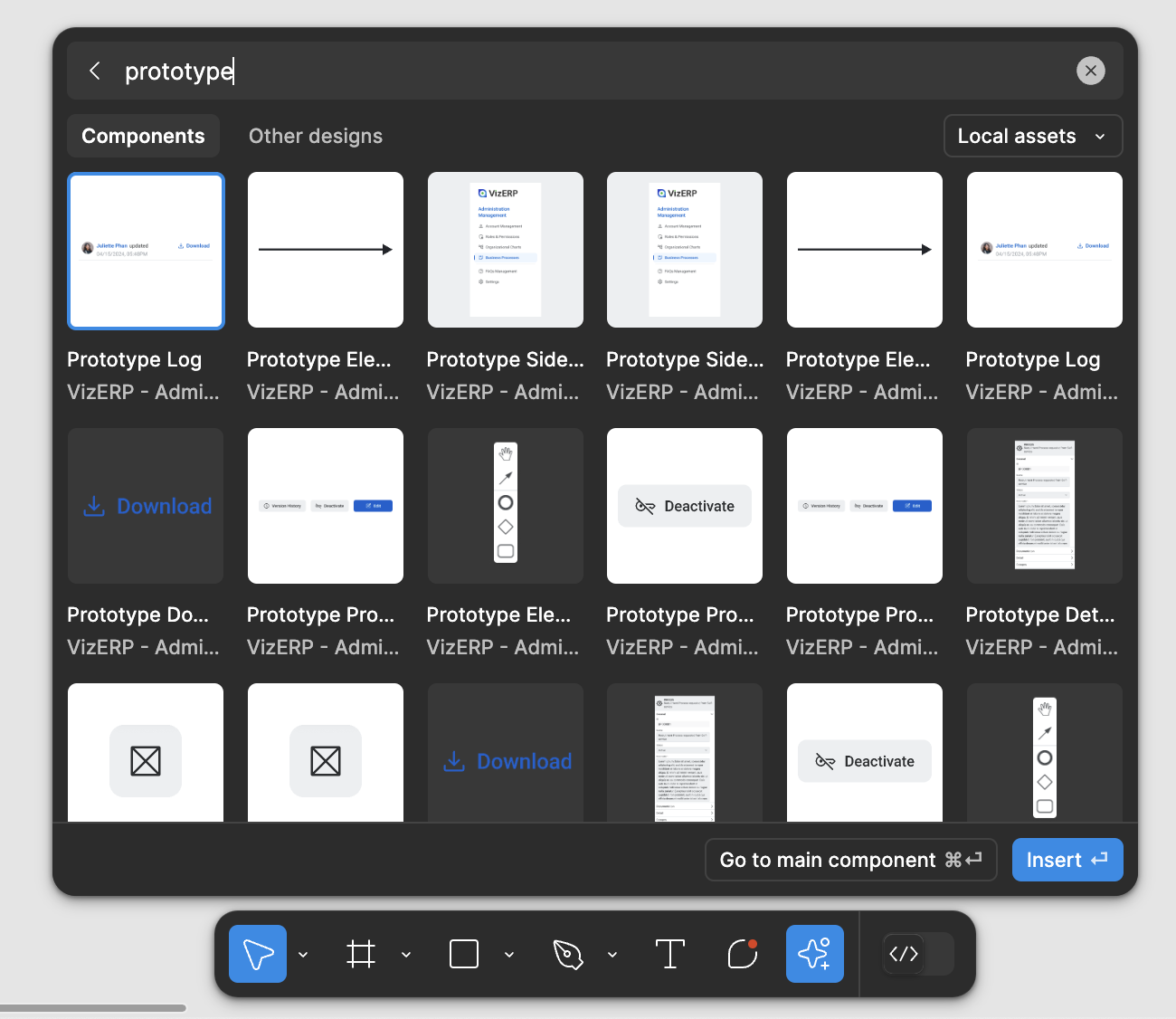Expand Frame tool options chevron
Image resolution: width=1176 pixels, height=1019 pixels.
(x=406, y=954)
